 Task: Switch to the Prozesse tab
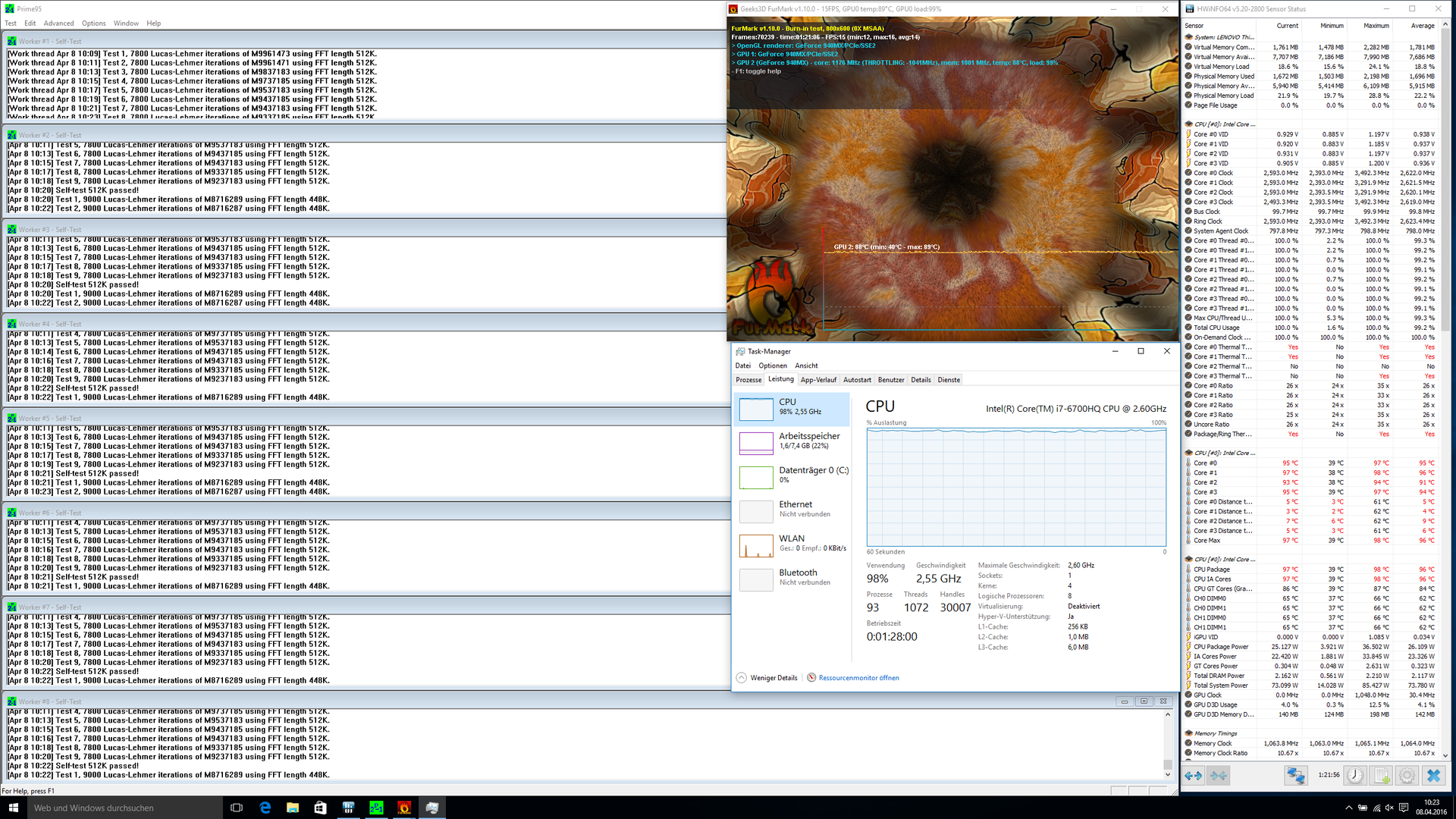[x=748, y=380]
